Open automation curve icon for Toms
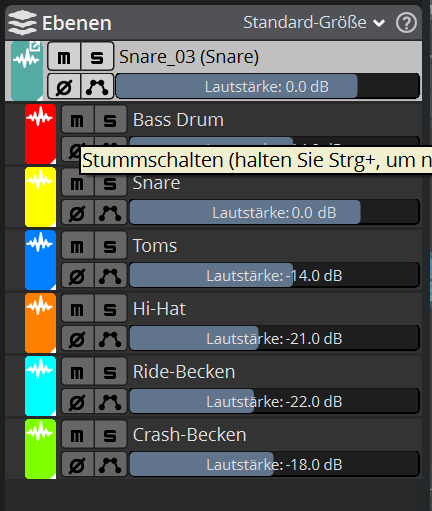Screen dimensions: 432x511 coord(110,275)
